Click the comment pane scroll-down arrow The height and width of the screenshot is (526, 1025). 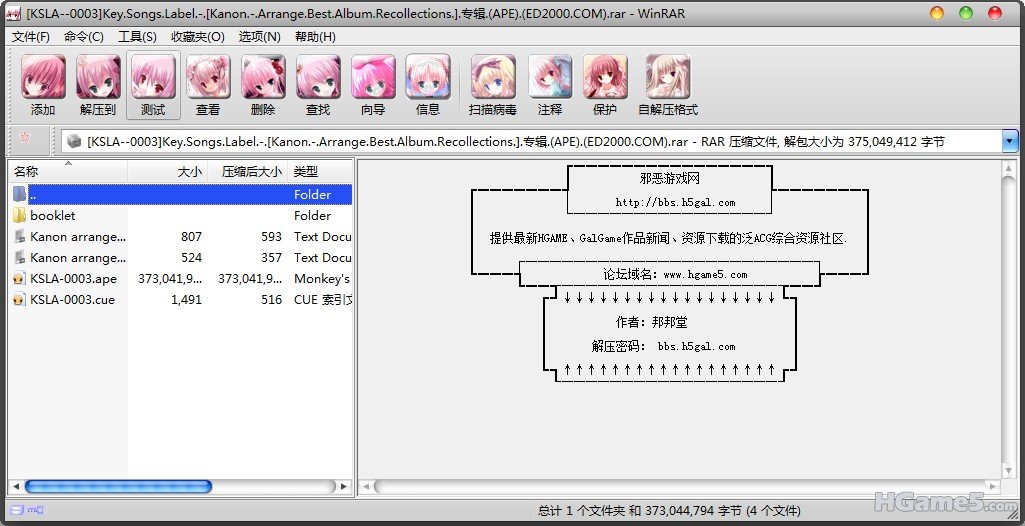1007,471
